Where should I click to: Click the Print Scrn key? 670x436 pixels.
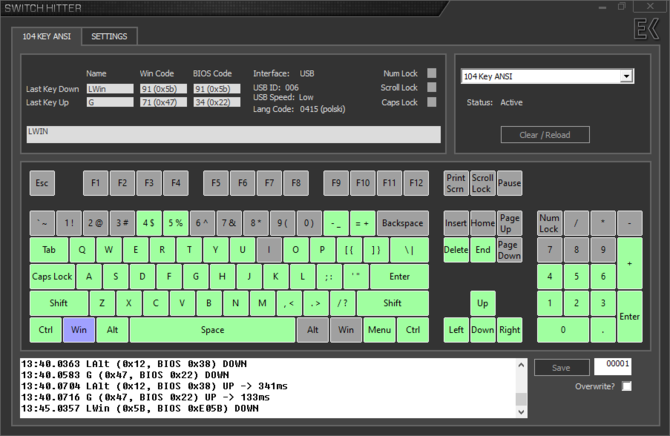coord(455,183)
